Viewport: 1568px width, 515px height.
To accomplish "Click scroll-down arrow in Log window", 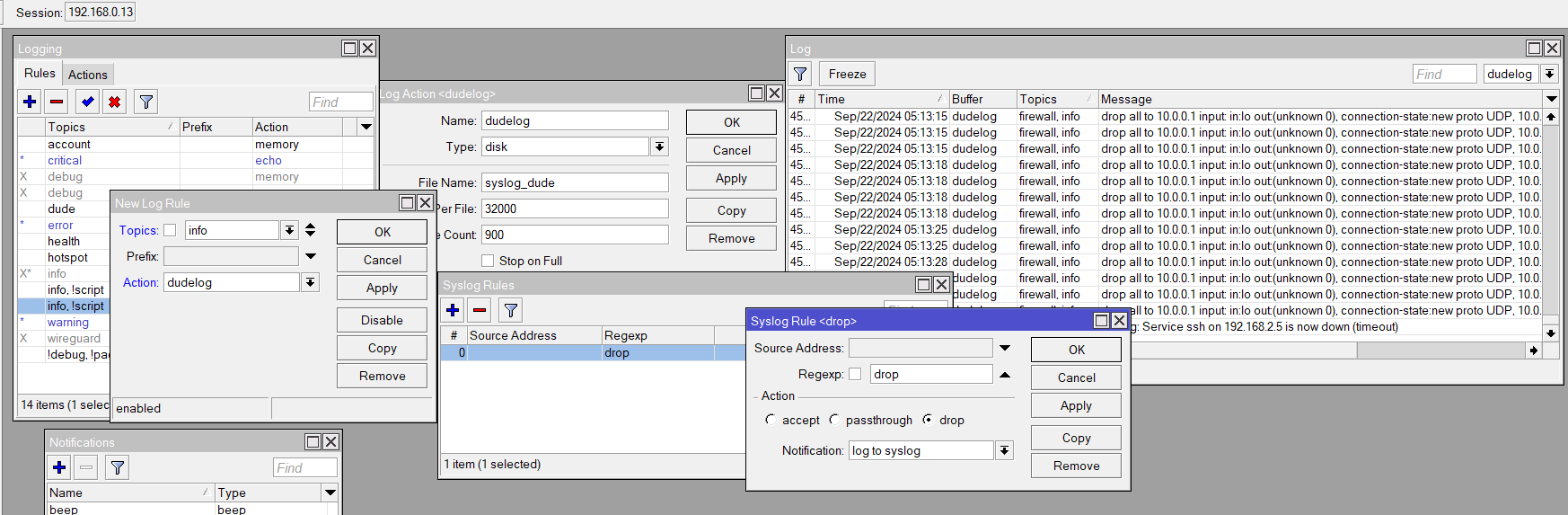I will click(x=1551, y=333).
